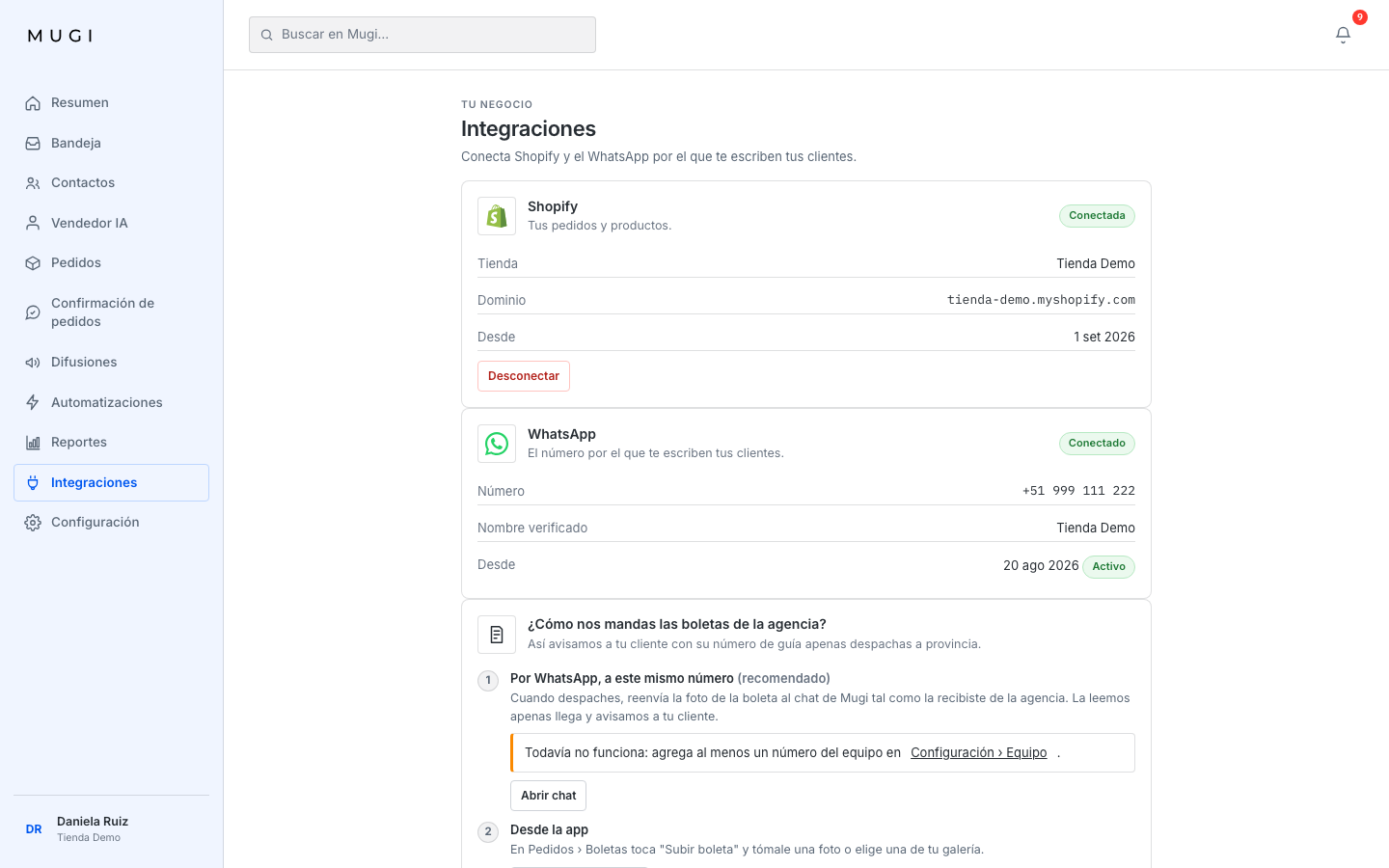Open Configuración from sidebar
The height and width of the screenshot is (868, 1389).
tap(111, 523)
